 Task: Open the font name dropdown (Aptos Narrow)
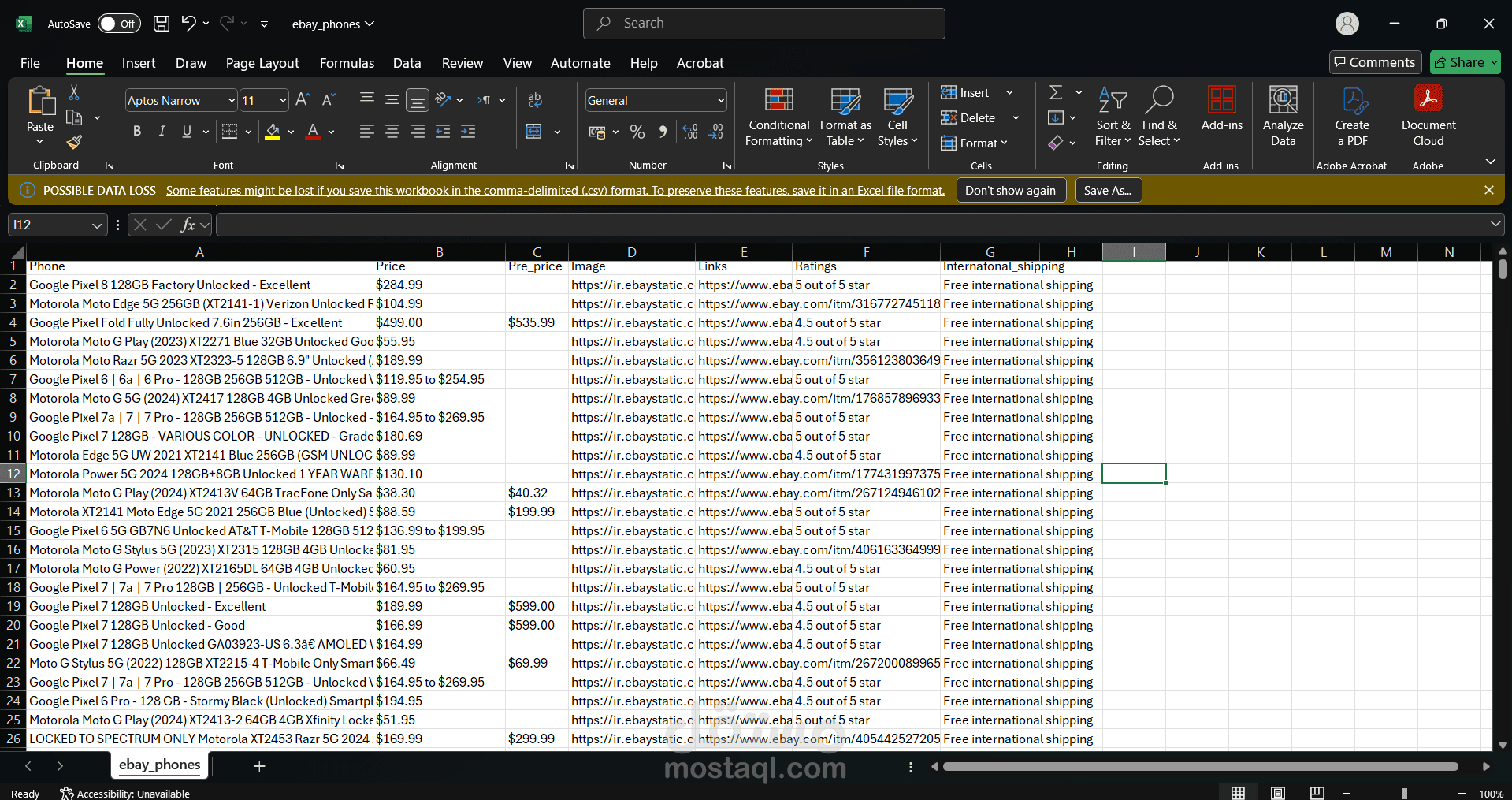point(232,101)
